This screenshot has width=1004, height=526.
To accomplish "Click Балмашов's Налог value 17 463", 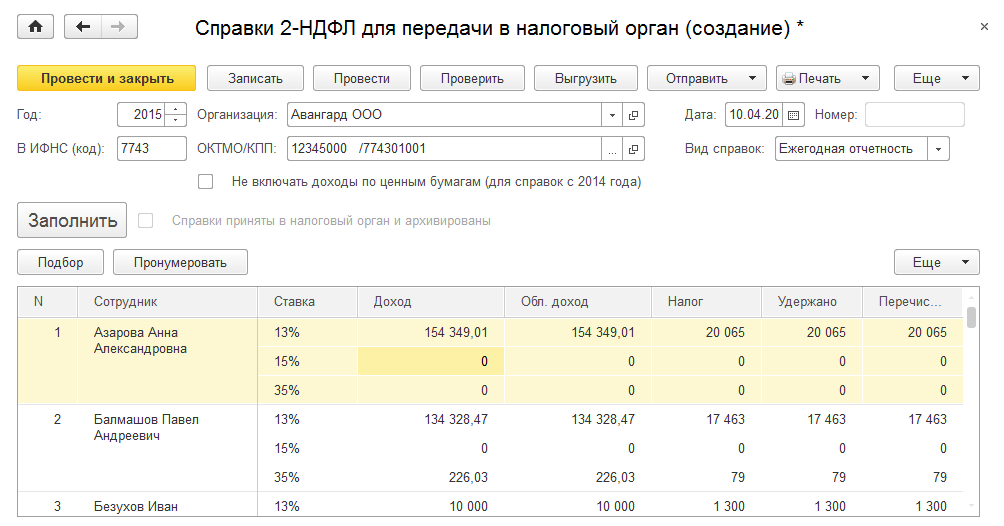I will (706, 420).
